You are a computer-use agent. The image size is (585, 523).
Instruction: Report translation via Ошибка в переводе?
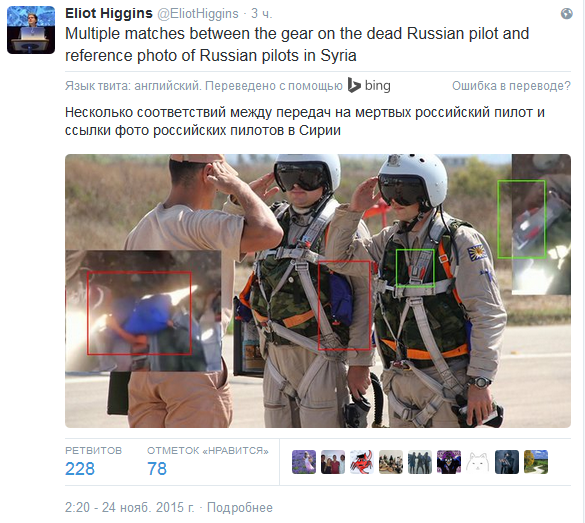(x=511, y=86)
